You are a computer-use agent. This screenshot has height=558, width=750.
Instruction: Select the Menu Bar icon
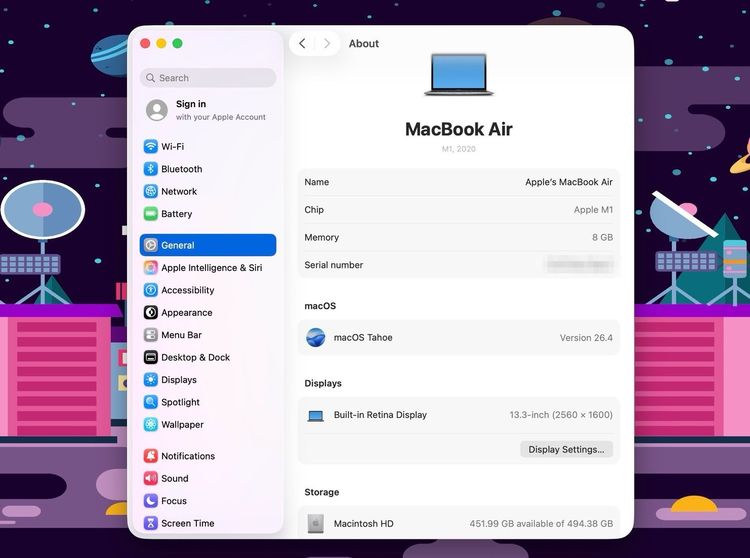pyautogui.click(x=151, y=335)
